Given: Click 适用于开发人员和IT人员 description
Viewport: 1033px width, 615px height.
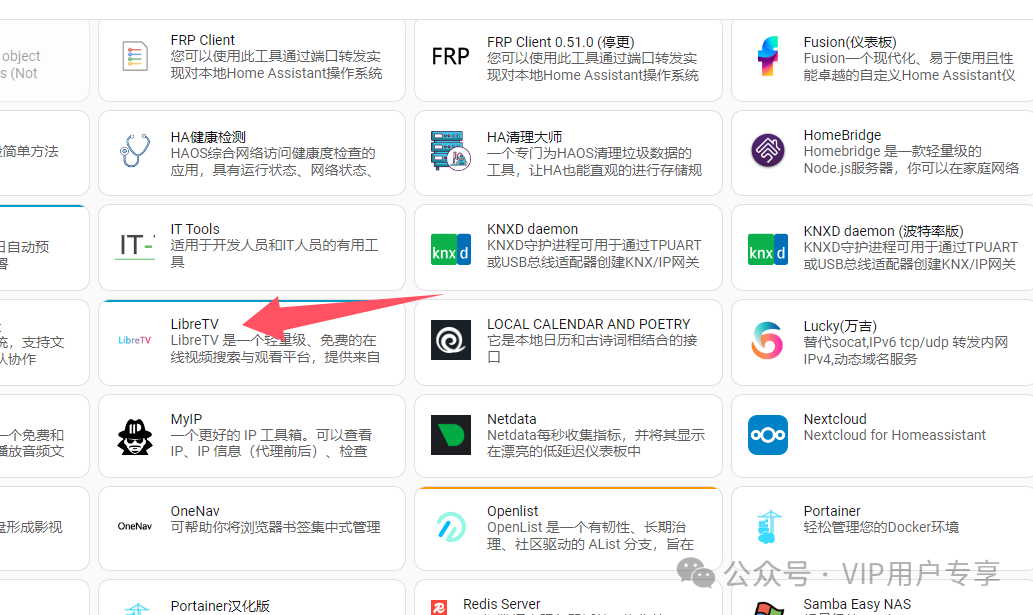Looking at the screenshot, I should point(275,254).
